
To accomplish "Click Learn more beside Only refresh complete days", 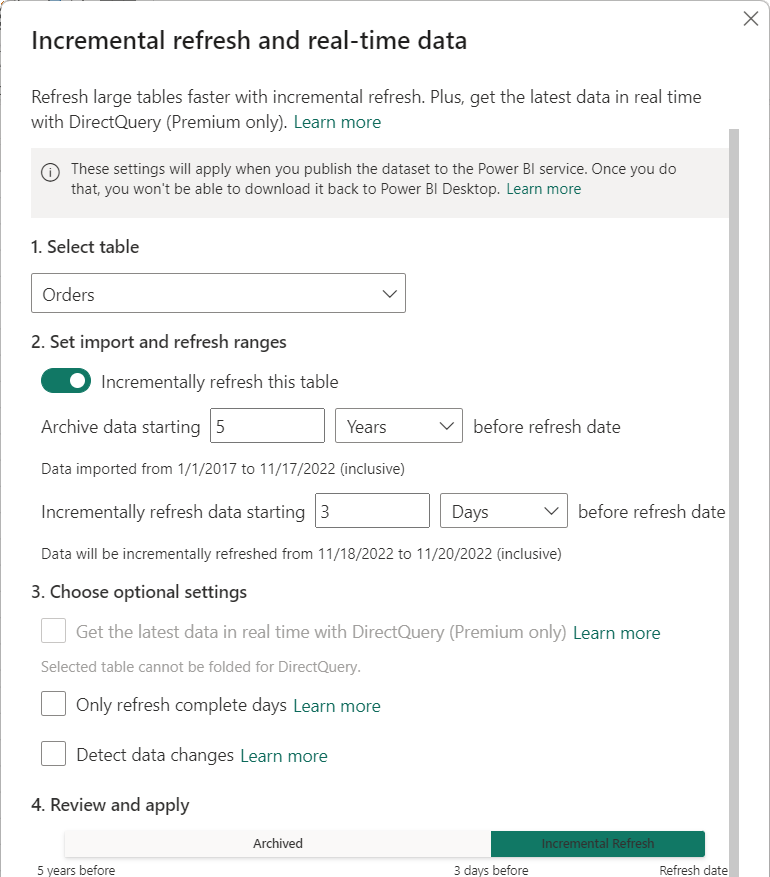I will [x=336, y=705].
